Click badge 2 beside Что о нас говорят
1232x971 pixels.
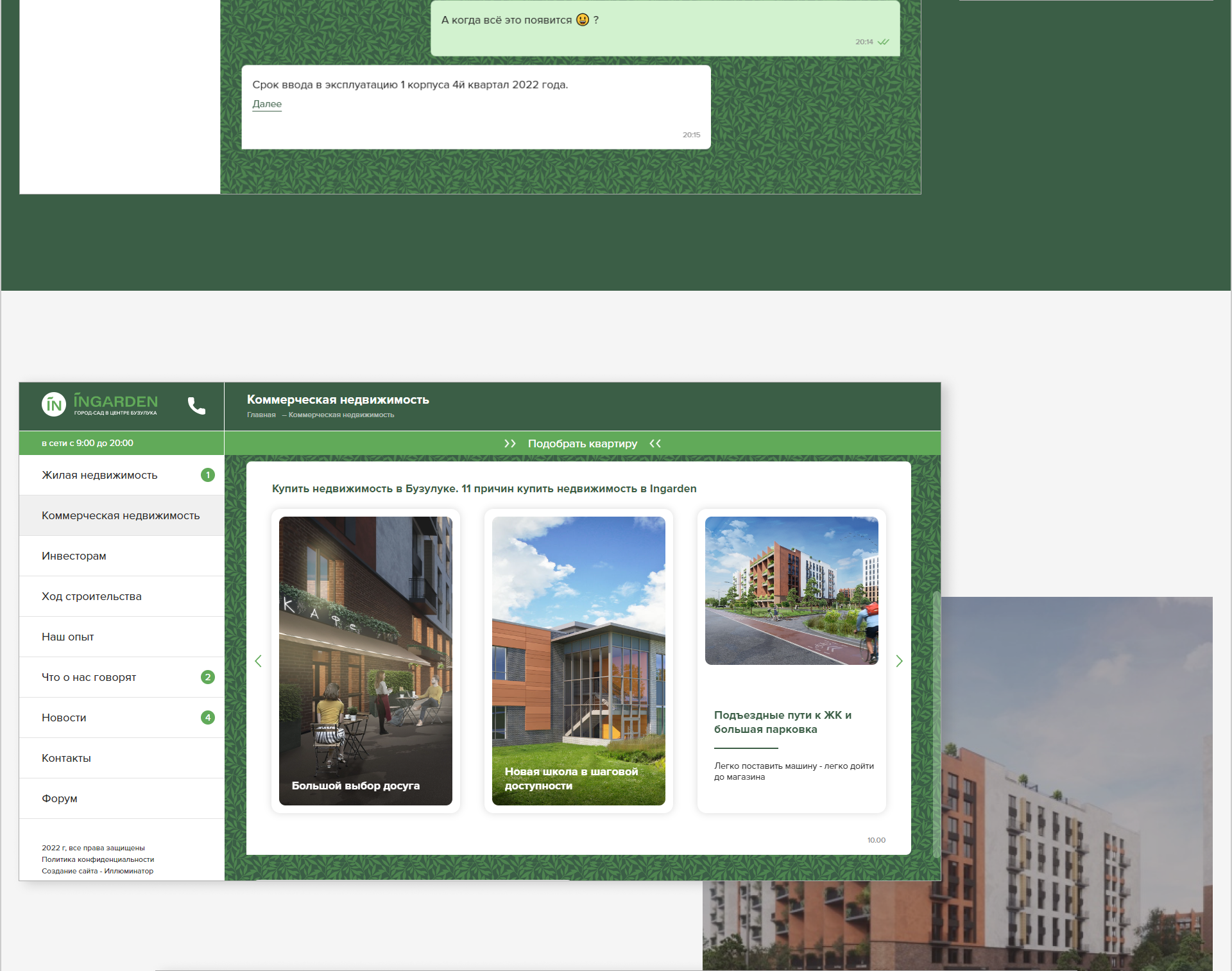click(207, 677)
